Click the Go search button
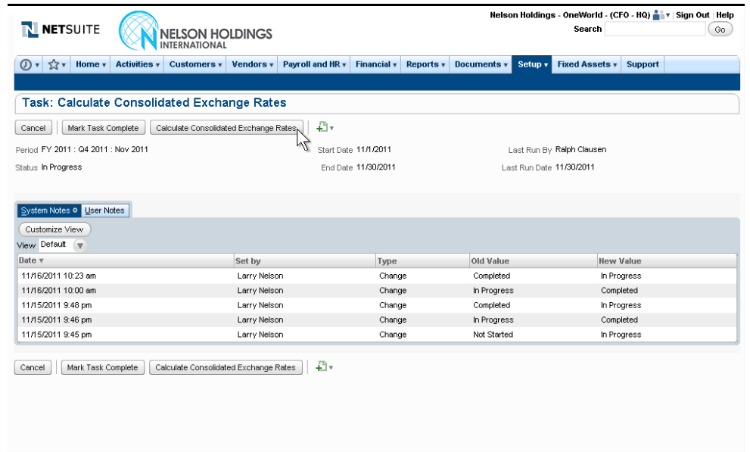This screenshot has height=452, width=750. point(720,30)
